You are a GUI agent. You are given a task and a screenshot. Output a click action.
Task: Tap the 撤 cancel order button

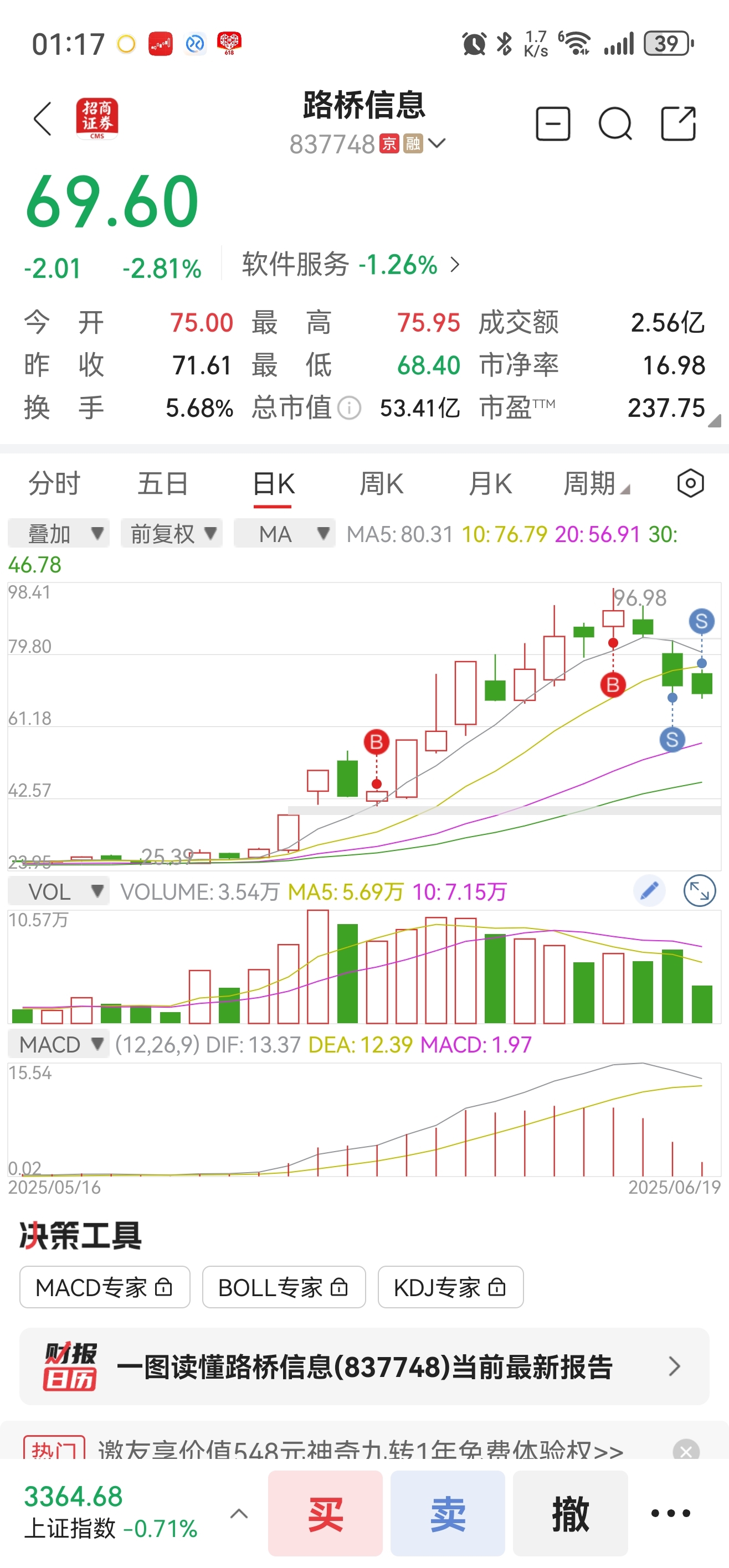click(x=570, y=1513)
